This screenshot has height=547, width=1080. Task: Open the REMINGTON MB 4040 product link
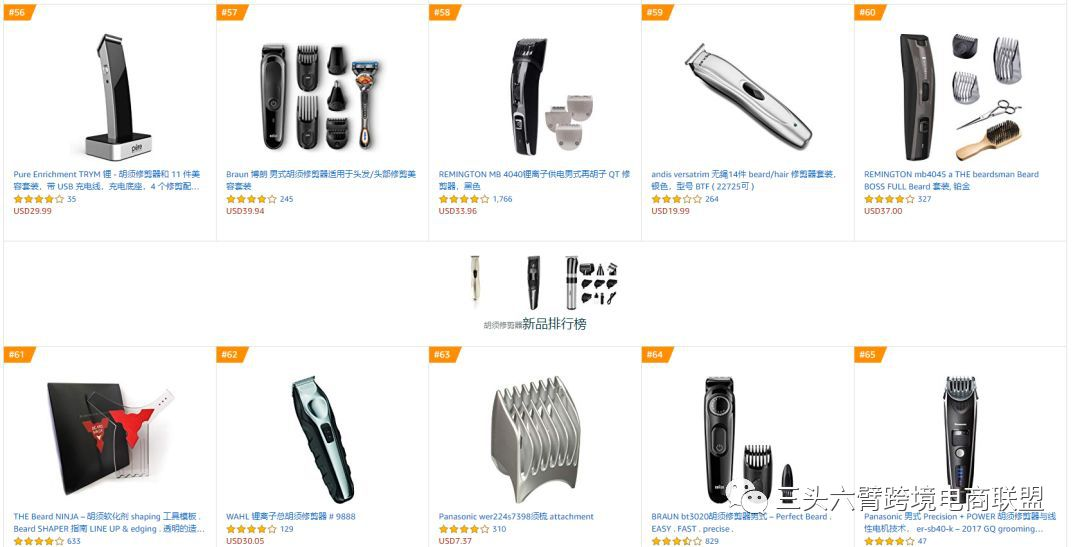point(534,180)
